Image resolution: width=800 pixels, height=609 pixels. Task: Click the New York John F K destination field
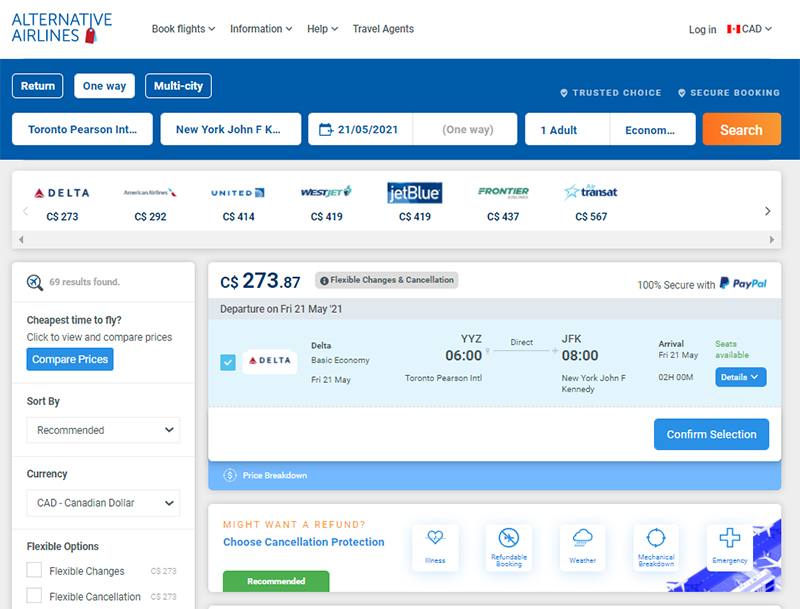point(231,130)
